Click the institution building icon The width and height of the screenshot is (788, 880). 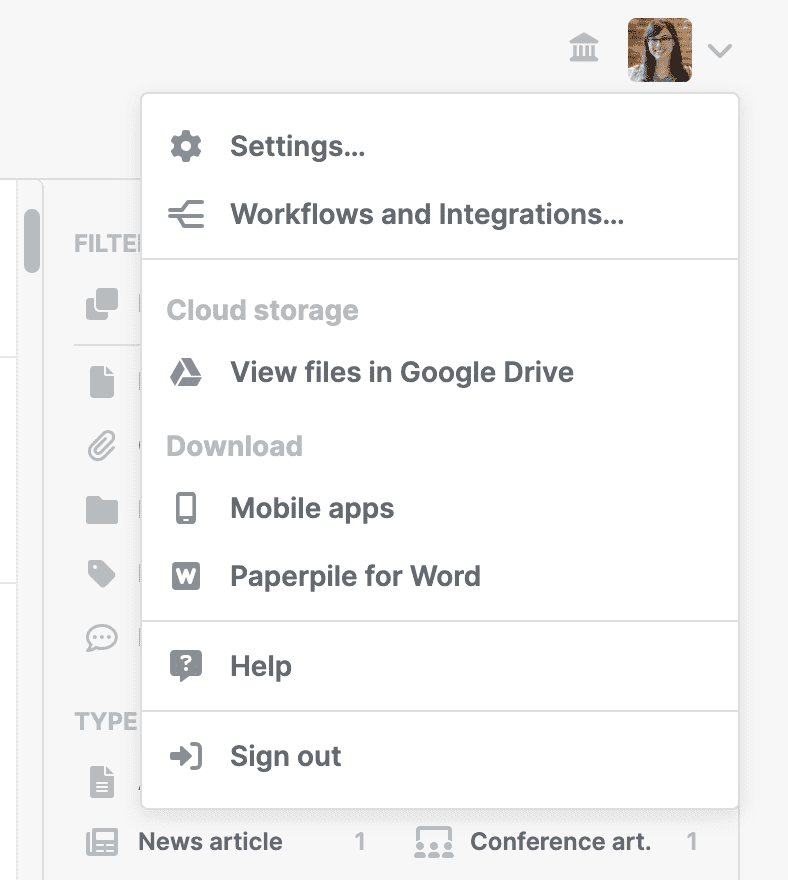584,48
